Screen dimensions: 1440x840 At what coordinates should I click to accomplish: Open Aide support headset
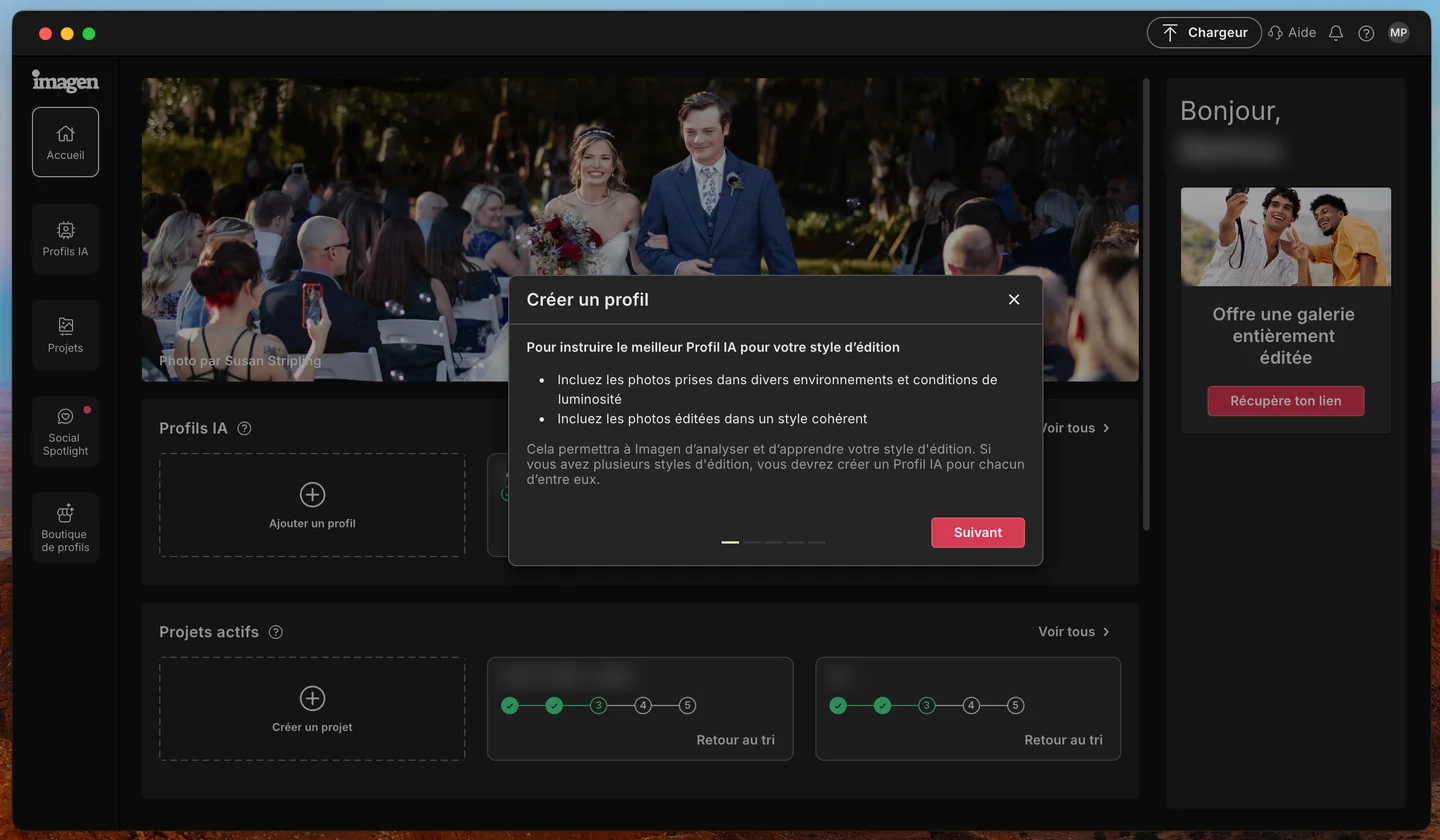coord(1291,33)
